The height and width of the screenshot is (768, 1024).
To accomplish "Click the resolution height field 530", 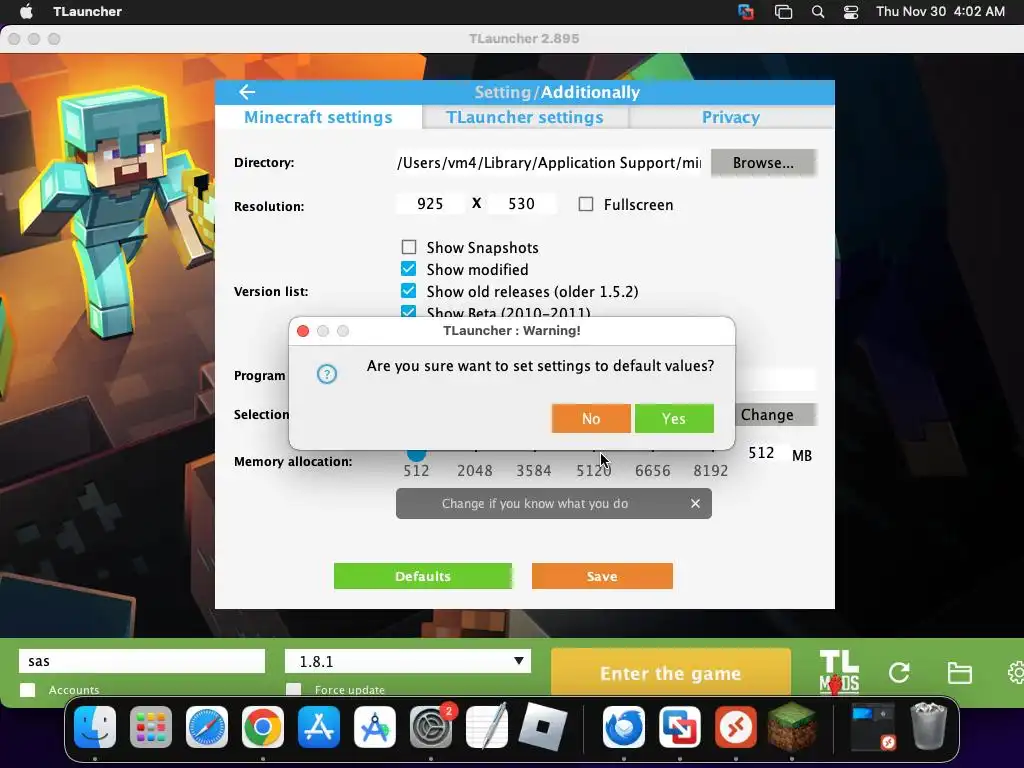I will pos(521,204).
